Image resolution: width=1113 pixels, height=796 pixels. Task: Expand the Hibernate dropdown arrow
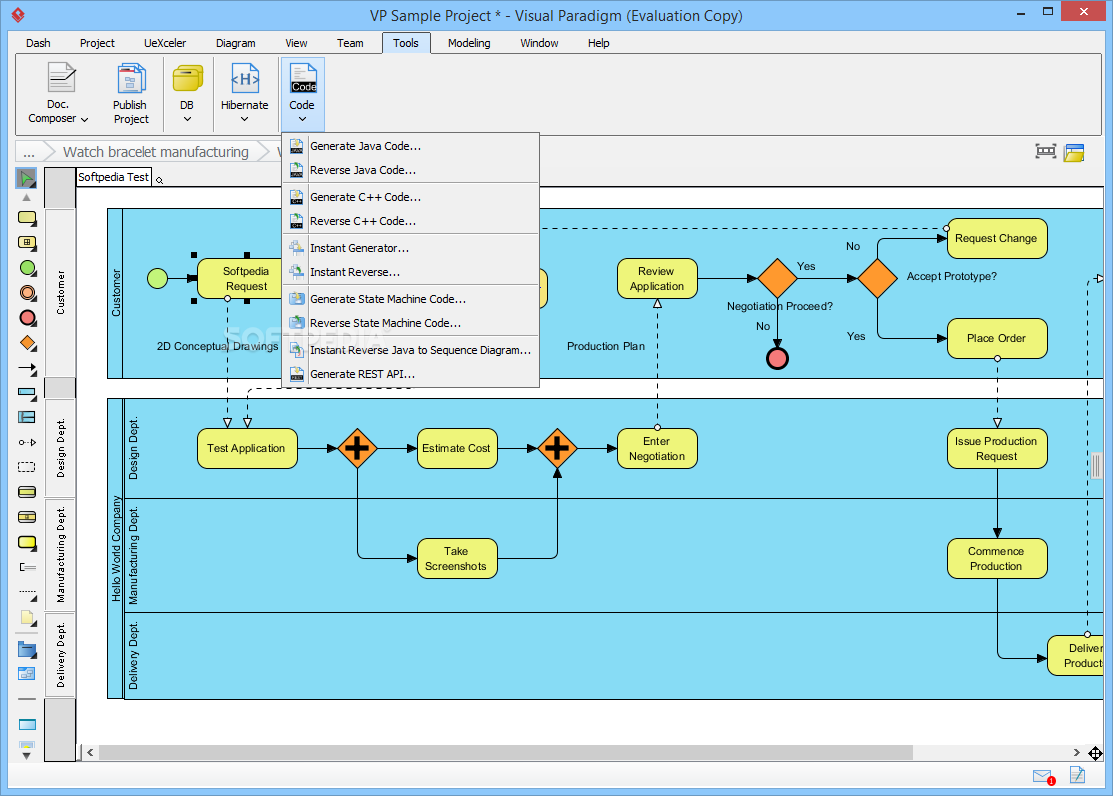pyautogui.click(x=244, y=119)
